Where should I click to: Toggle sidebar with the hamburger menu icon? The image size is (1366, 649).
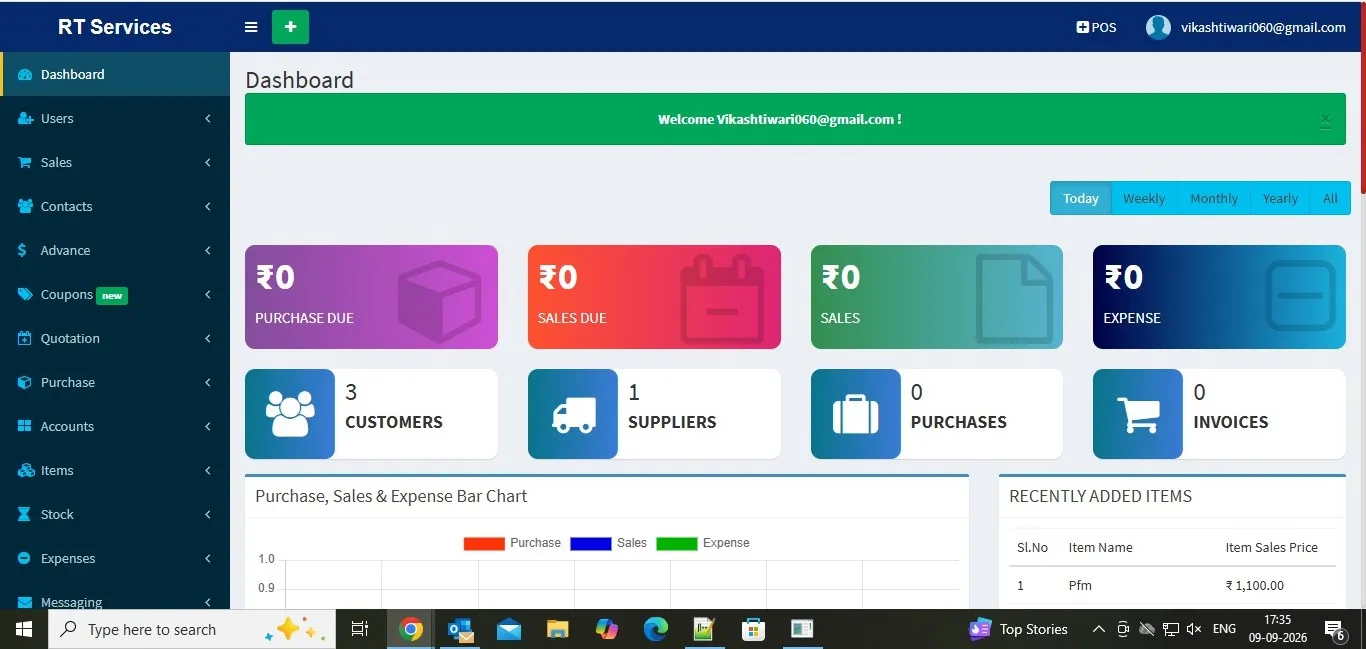(x=251, y=27)
